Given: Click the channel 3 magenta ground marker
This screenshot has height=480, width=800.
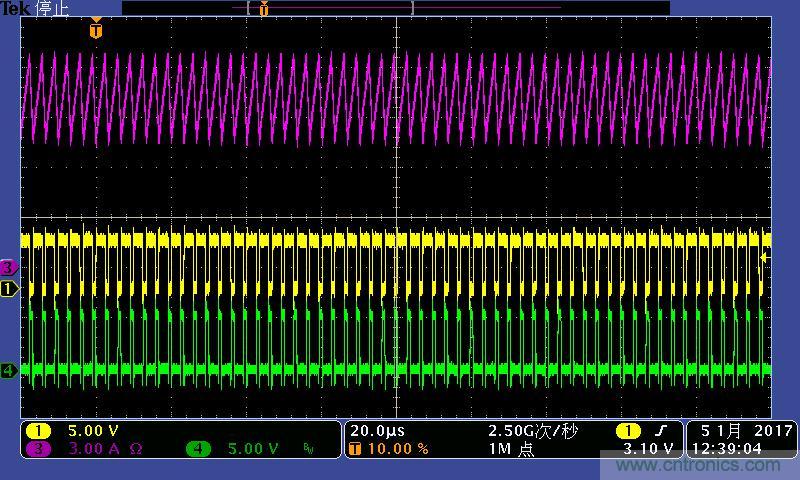Looking at the screenshot, I should click(x=9, y=267).
